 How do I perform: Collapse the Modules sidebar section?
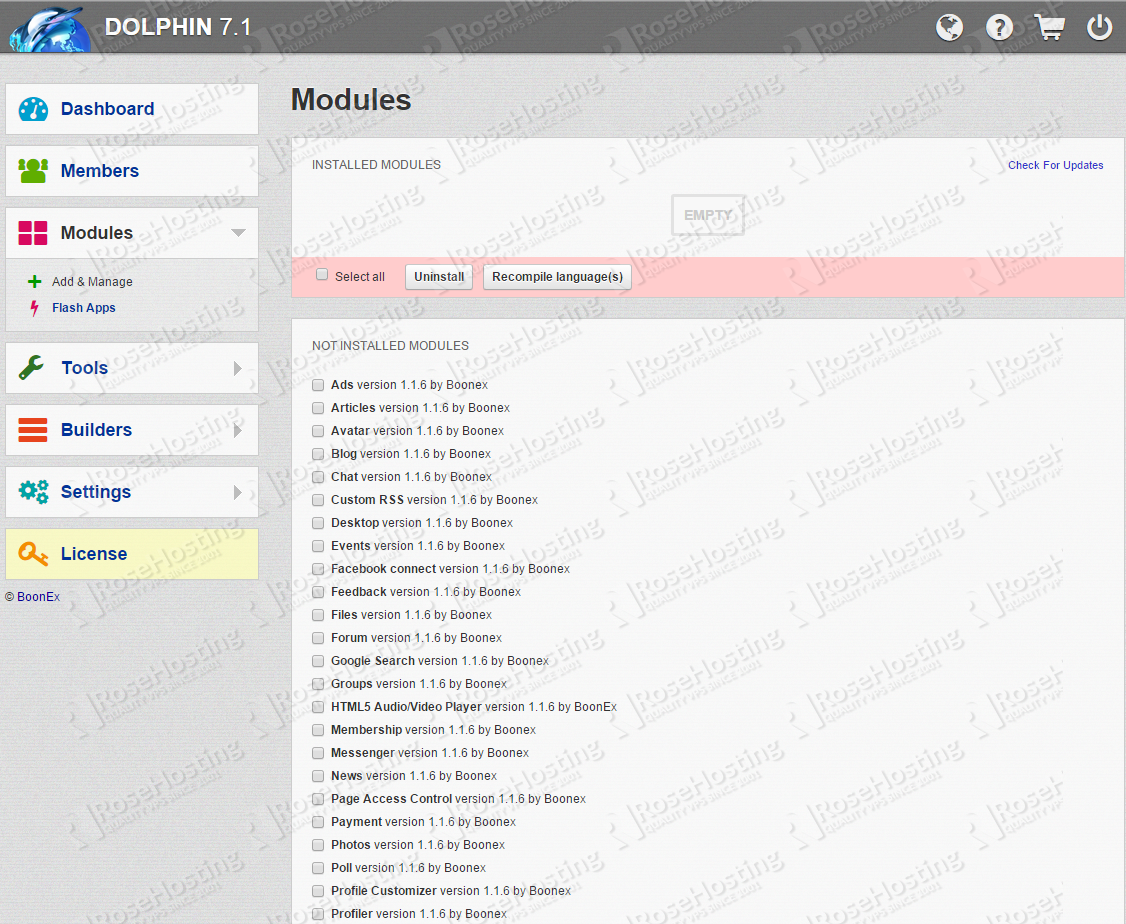pyautogui.click(x=240, y=233)
